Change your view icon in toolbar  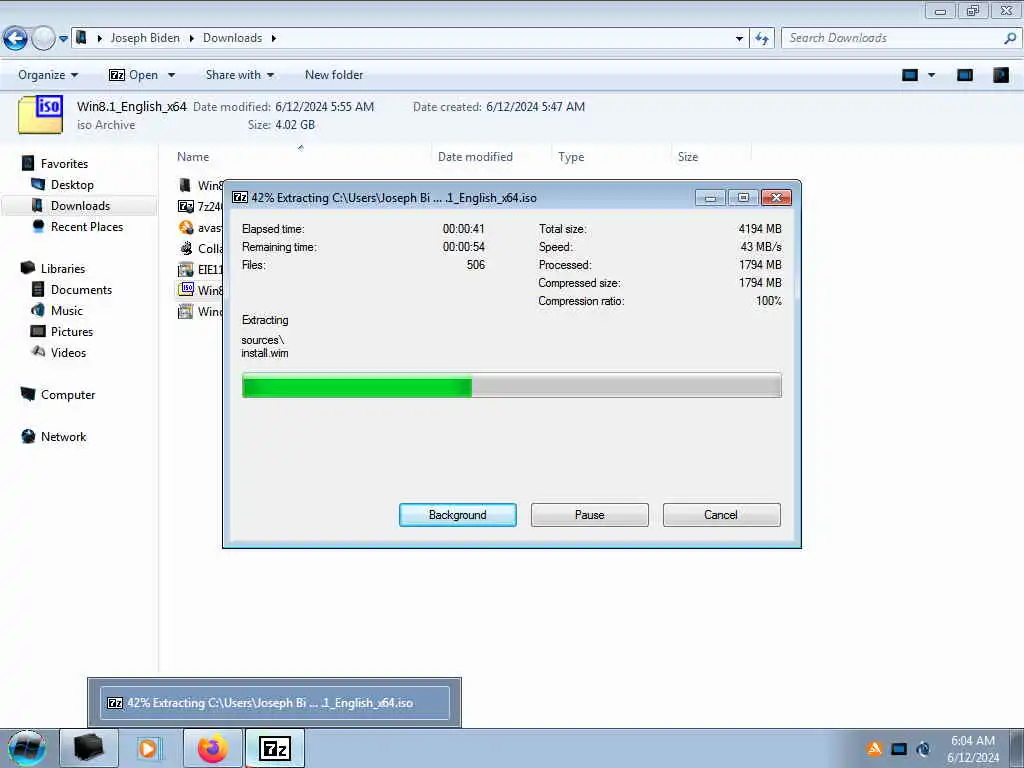(910, 75)
